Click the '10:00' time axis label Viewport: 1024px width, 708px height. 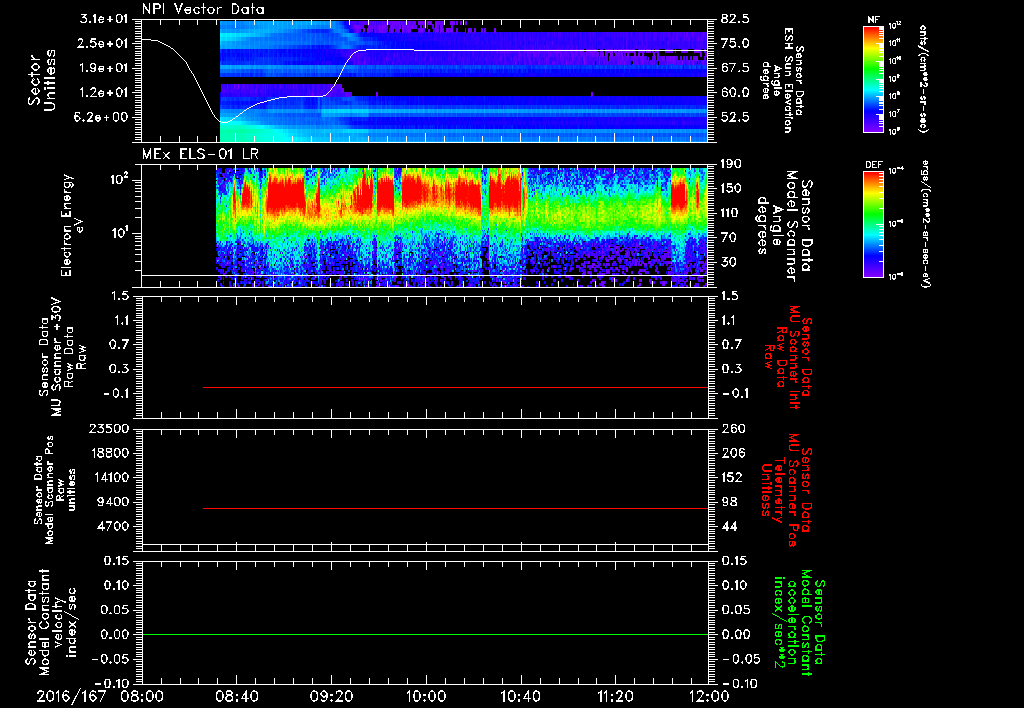point(426,696)
